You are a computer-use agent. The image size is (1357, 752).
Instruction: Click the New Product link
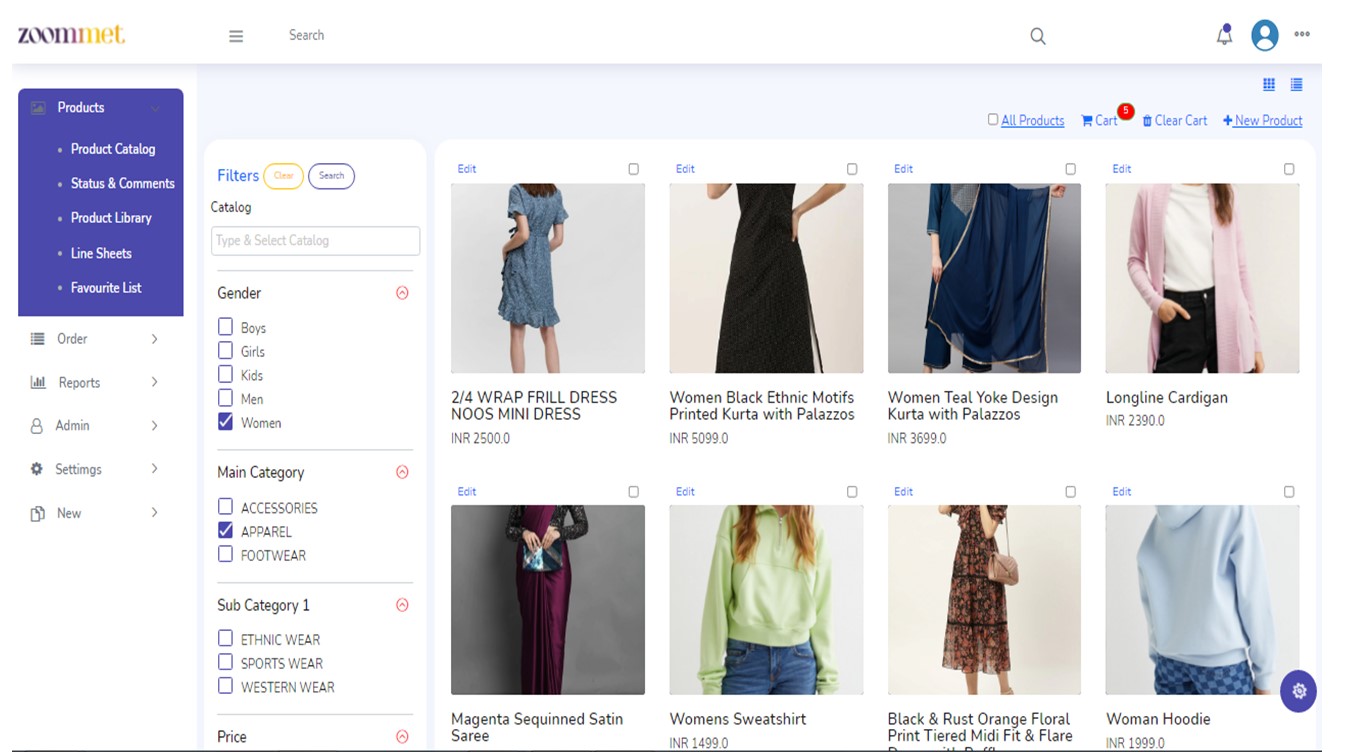pos(1262,120)
